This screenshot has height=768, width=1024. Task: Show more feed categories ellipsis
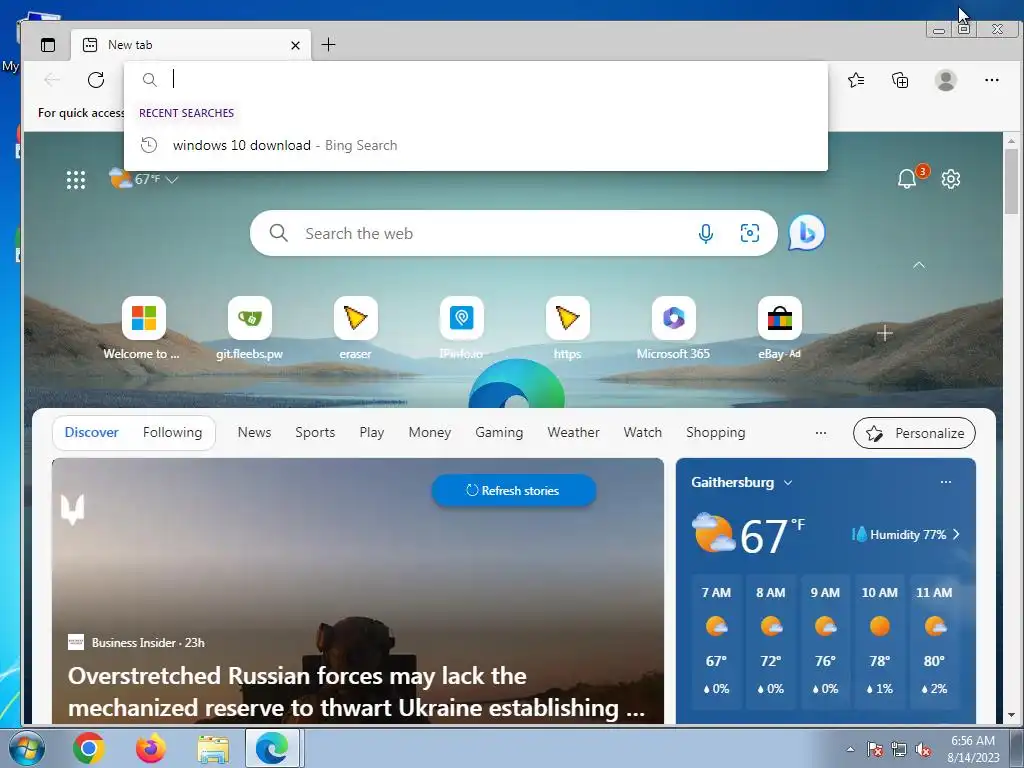coord(821,432)
